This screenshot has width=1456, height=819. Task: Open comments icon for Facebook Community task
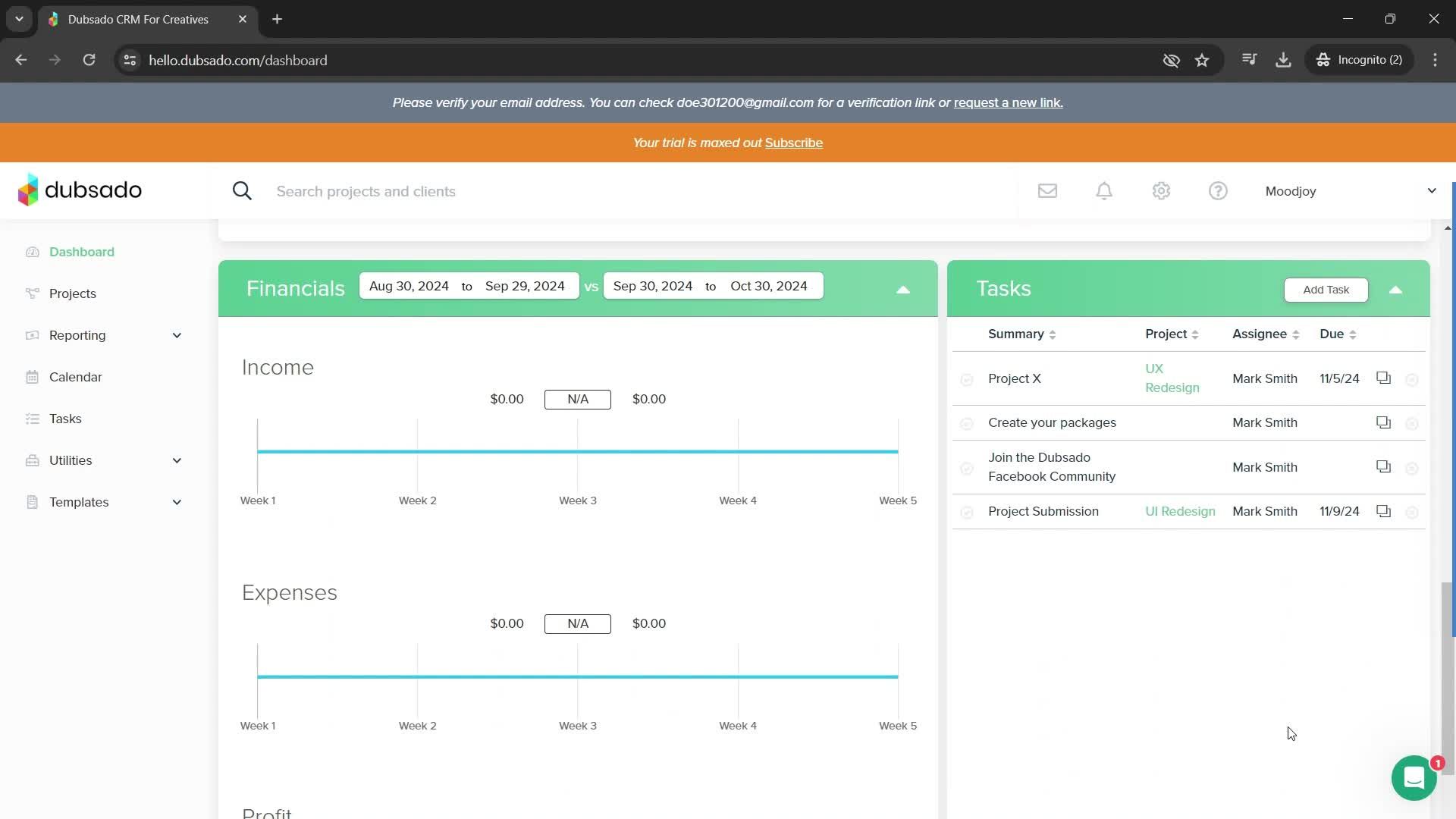pos(1383,466)
